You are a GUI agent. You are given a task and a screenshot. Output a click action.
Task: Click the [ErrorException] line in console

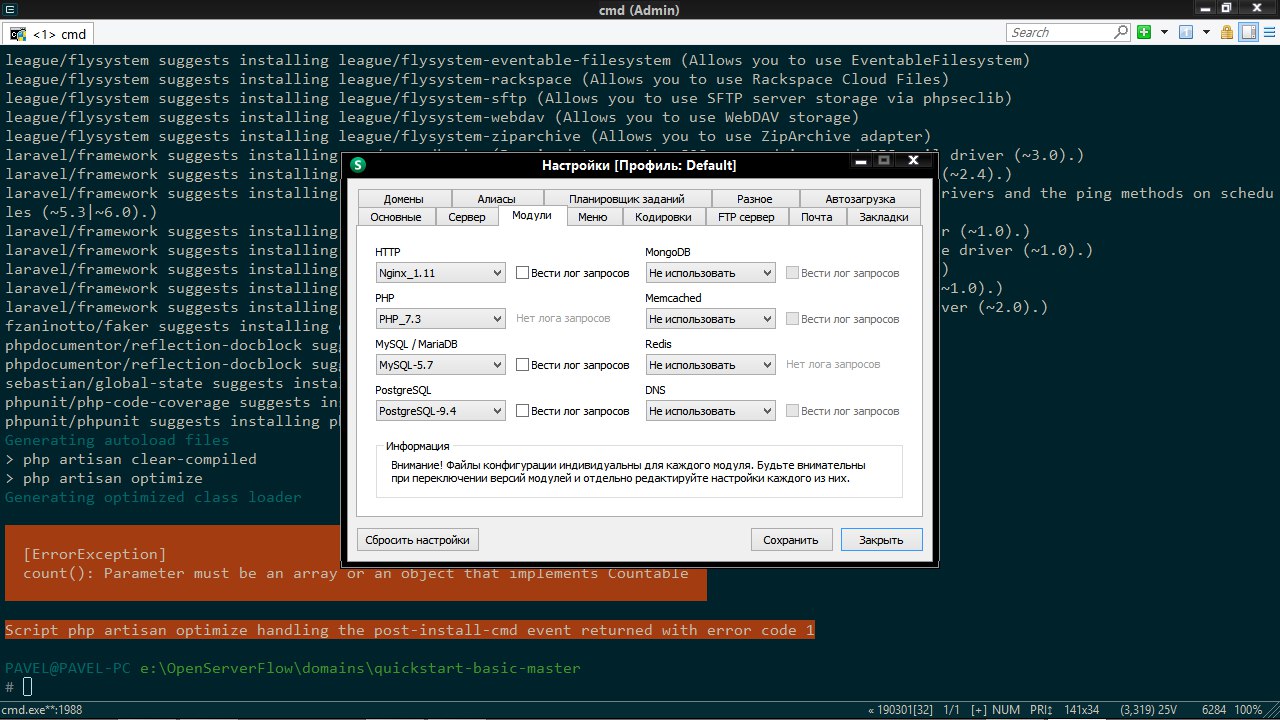point(94,554)
